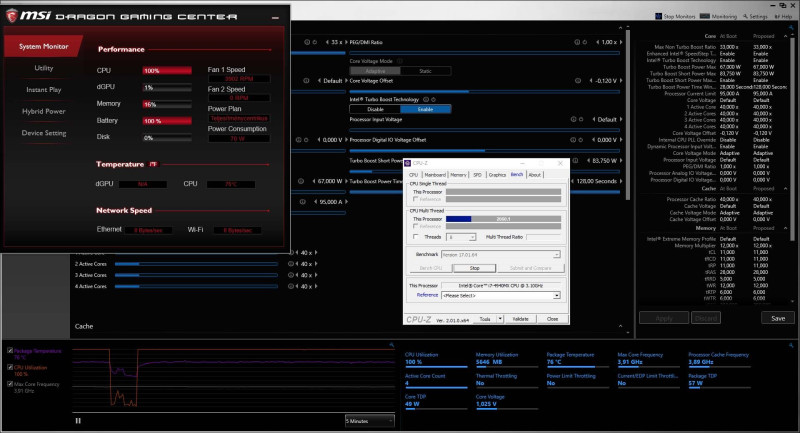Viewport: 800px width, 433px height.
Task: Click the Tools button in CPU-Z
Action: point(485,319)
